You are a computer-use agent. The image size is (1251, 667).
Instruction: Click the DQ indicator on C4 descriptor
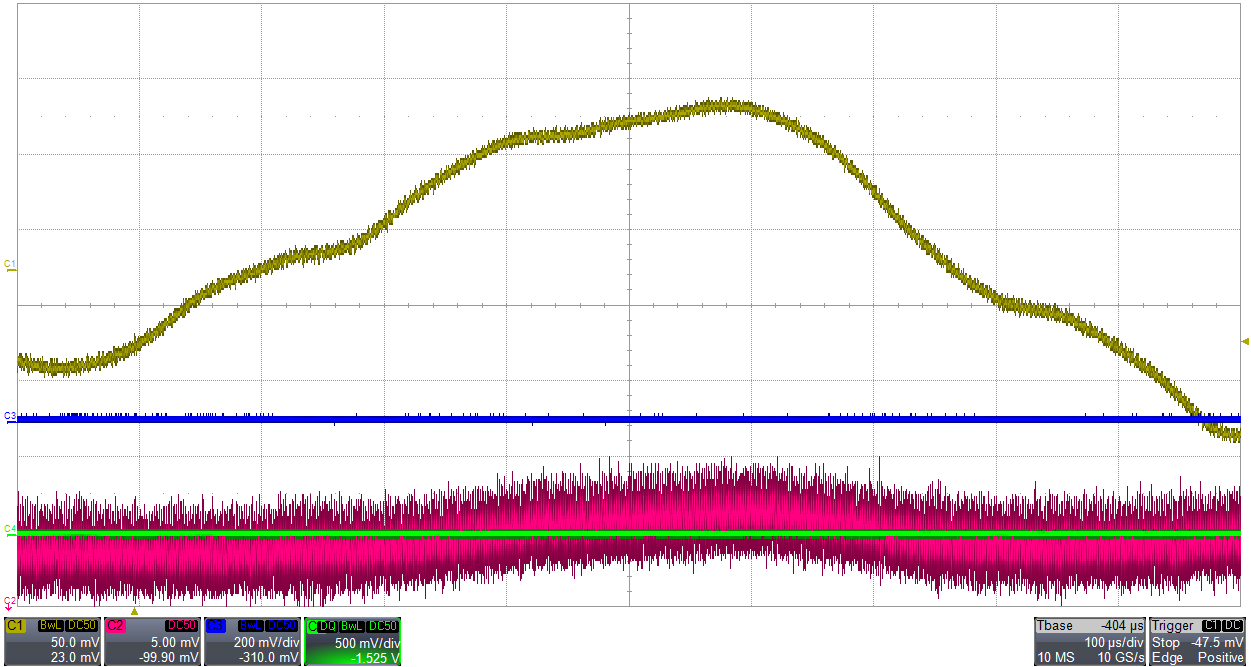tap(328, 626)
